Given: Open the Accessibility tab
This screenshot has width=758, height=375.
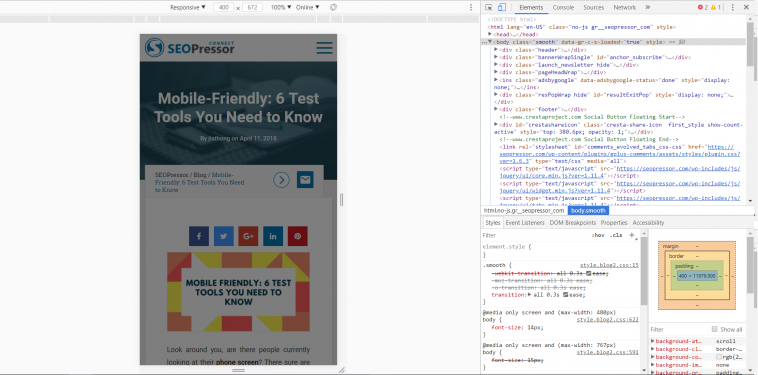Looking at the screenshot, I should point(648,223).
